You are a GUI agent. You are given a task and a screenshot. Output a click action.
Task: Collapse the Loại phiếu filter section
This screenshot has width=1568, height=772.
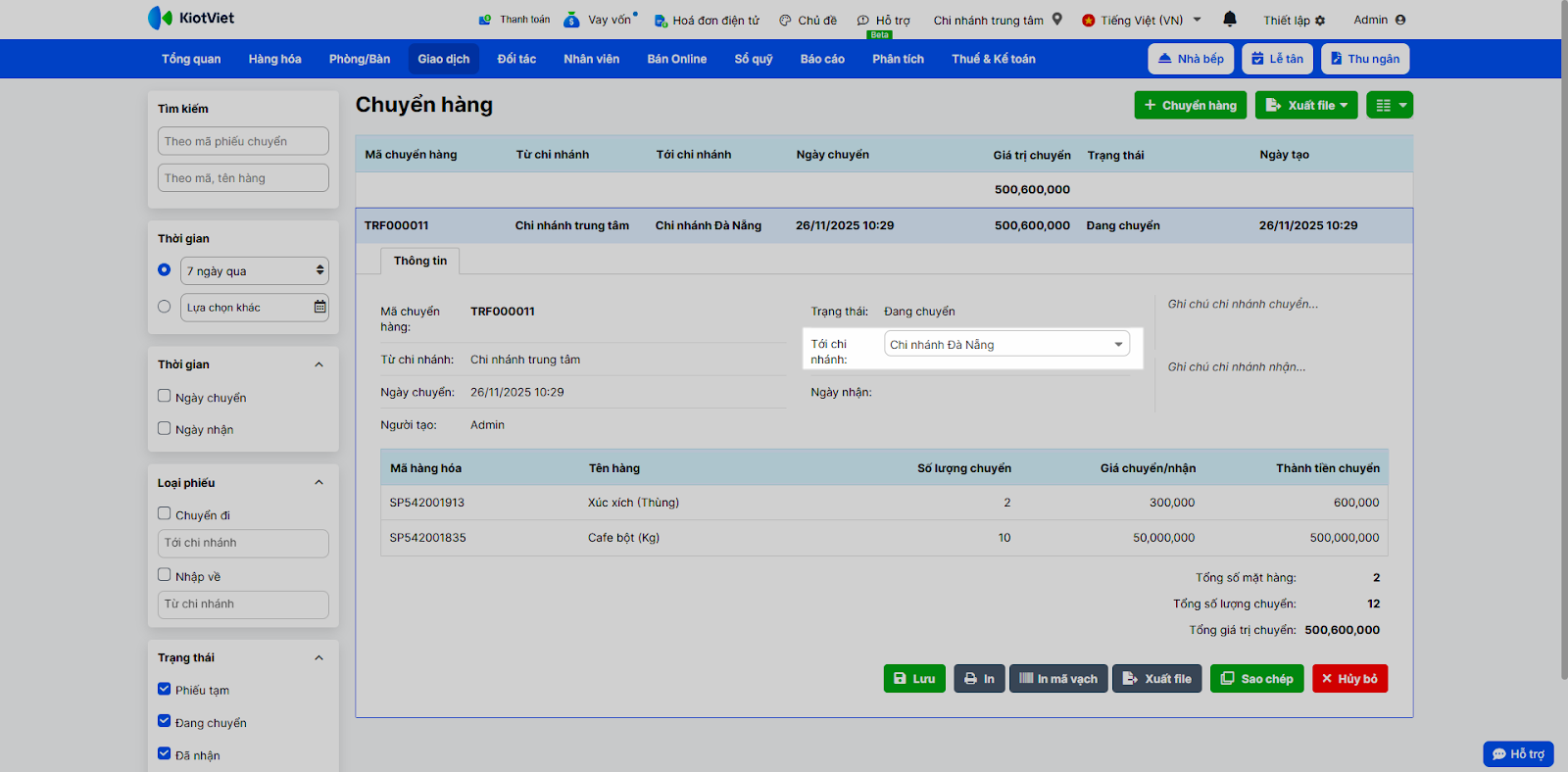[318, 482]
